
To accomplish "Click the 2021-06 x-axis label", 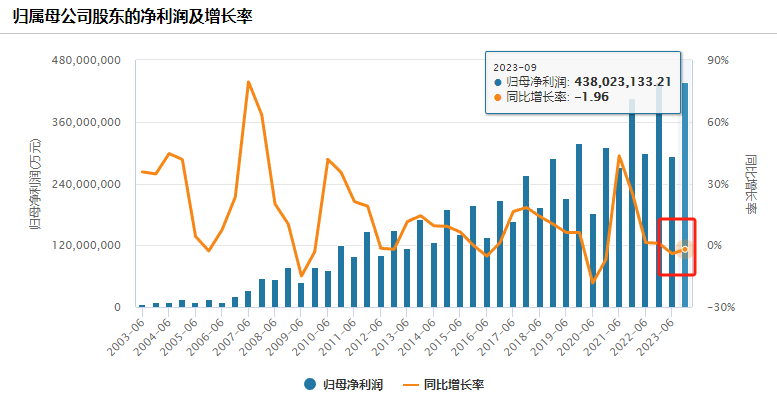I will (602, 337).
